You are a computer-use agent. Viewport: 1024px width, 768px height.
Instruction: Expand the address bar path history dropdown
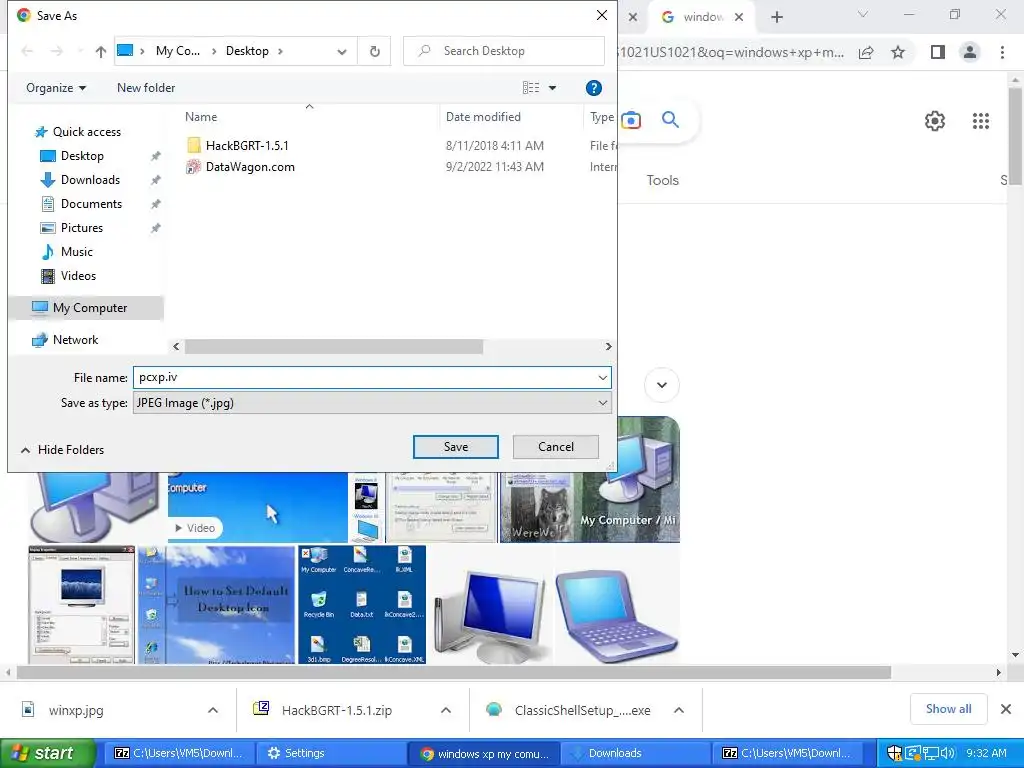pos(342,52)
